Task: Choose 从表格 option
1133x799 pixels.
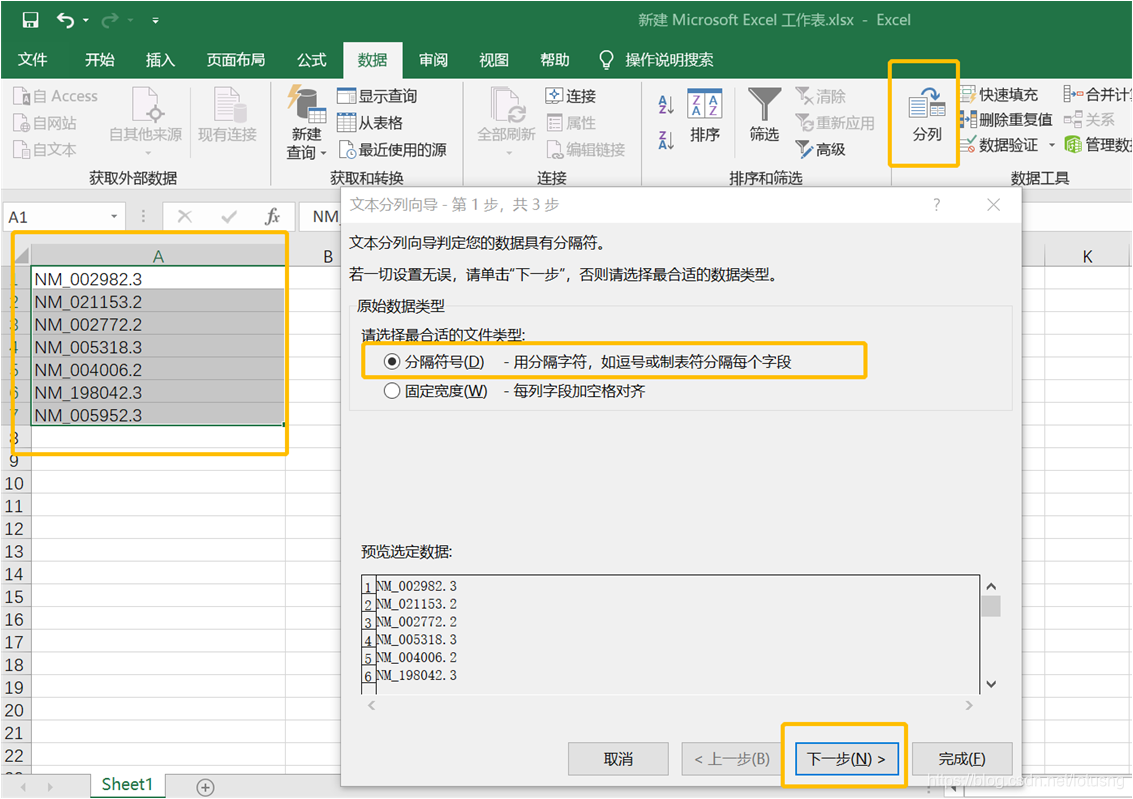Action: point(370,123)
